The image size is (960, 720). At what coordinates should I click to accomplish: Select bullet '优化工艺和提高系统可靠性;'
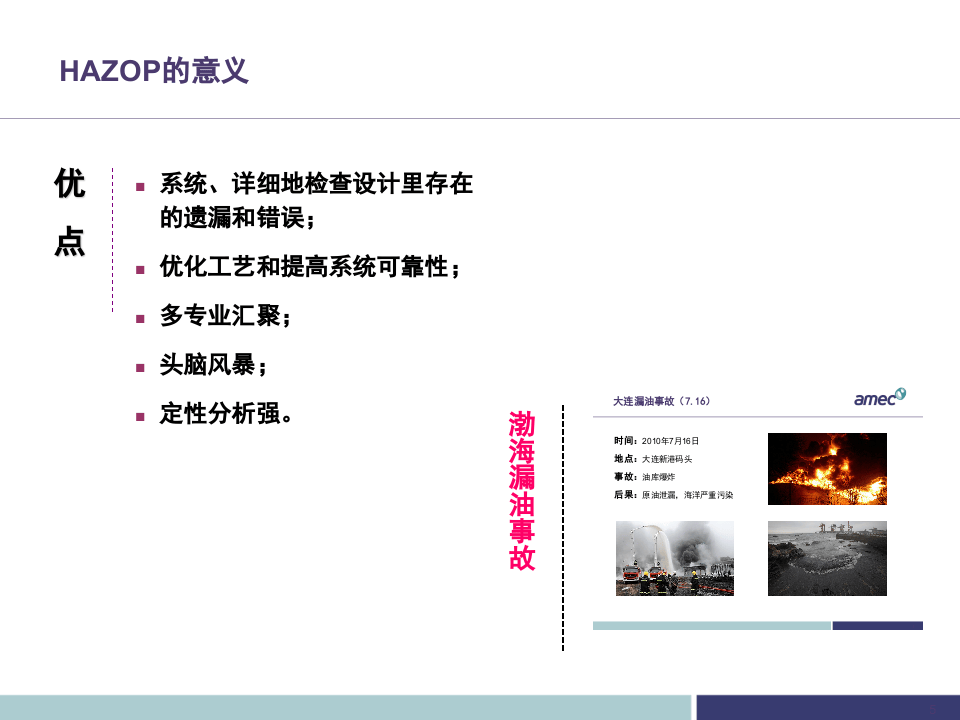[x=310, y=266]
